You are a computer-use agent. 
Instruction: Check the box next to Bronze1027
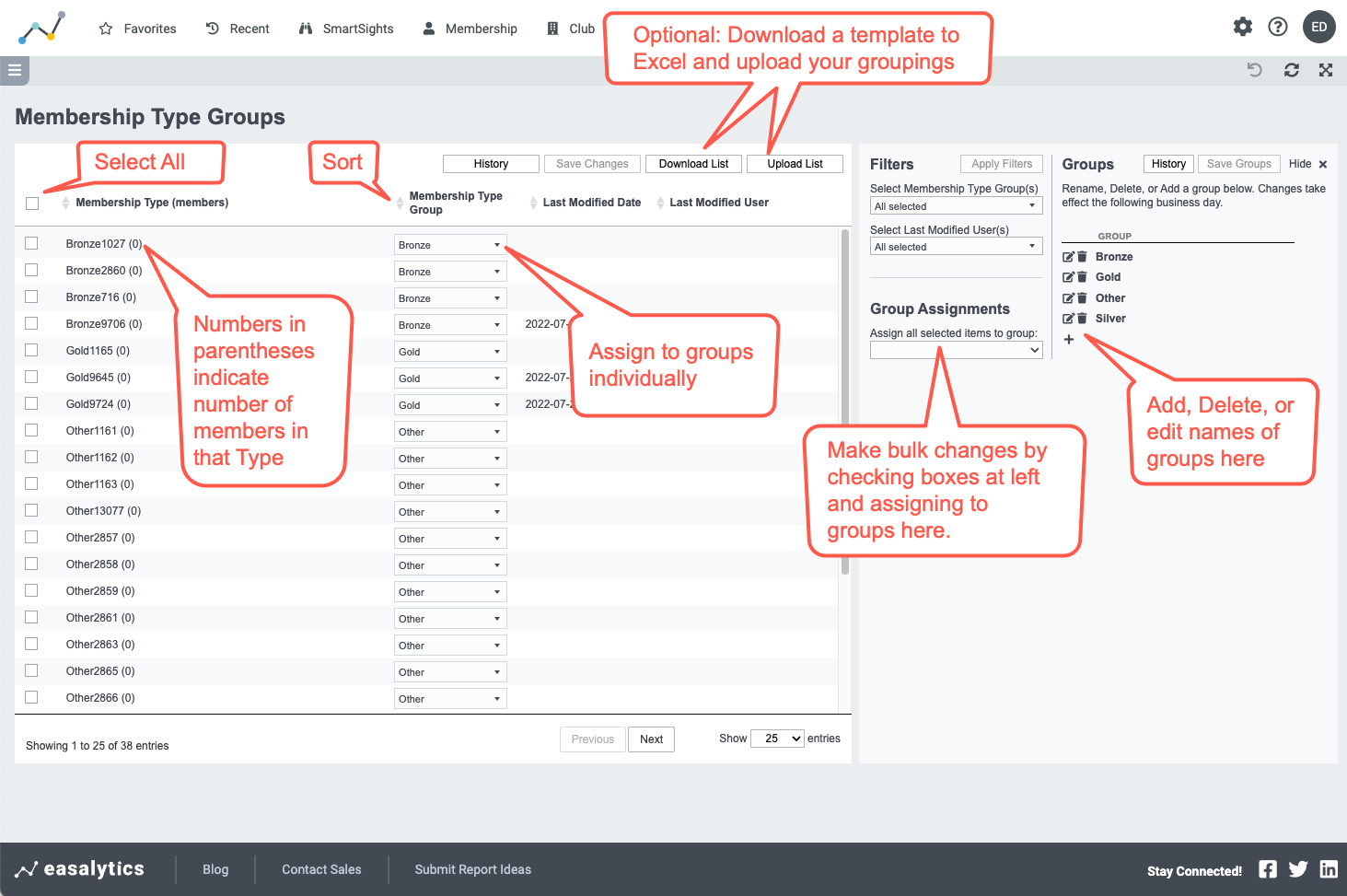click(31, 243)
